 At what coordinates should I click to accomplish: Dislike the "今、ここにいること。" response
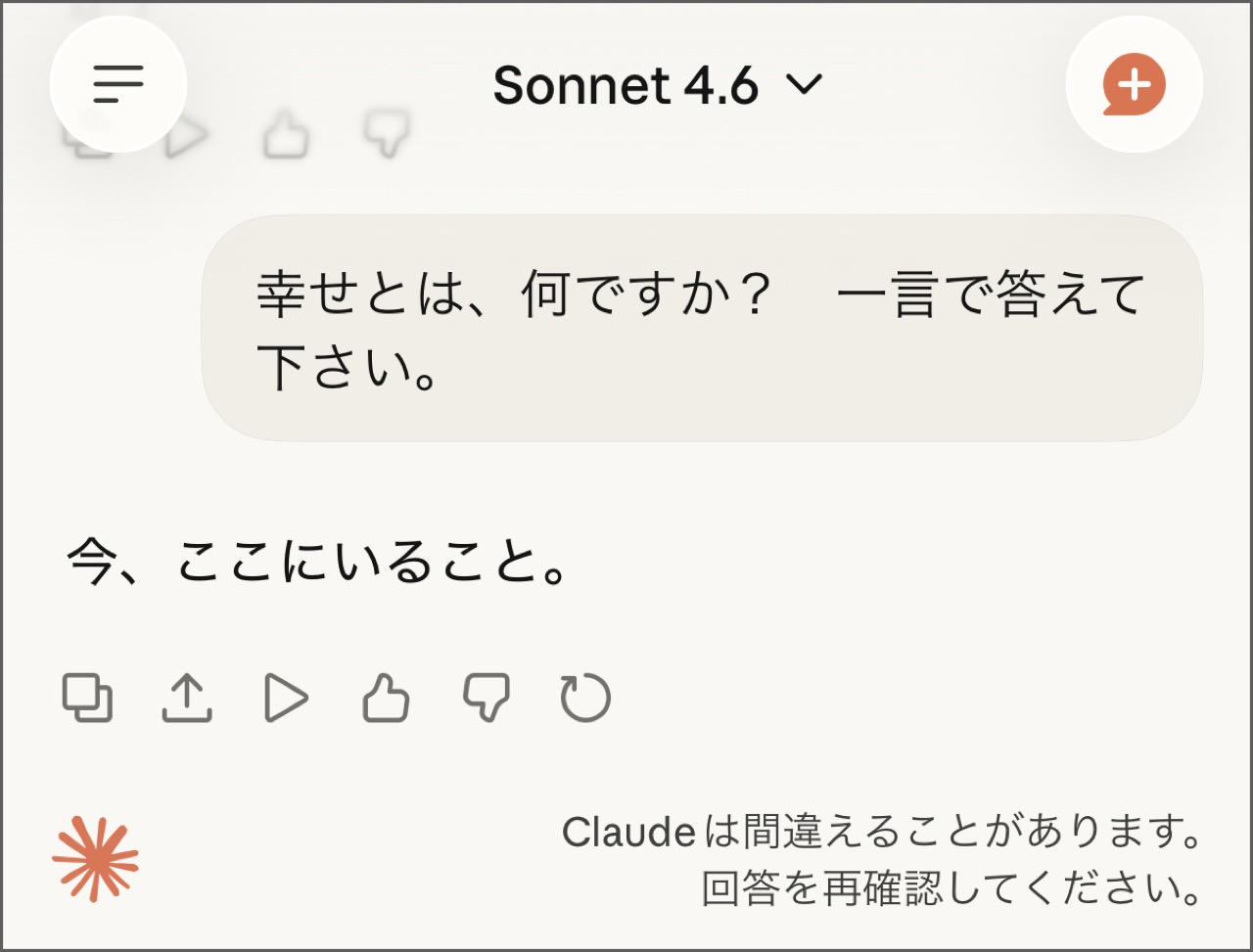[x=487, y=699]
